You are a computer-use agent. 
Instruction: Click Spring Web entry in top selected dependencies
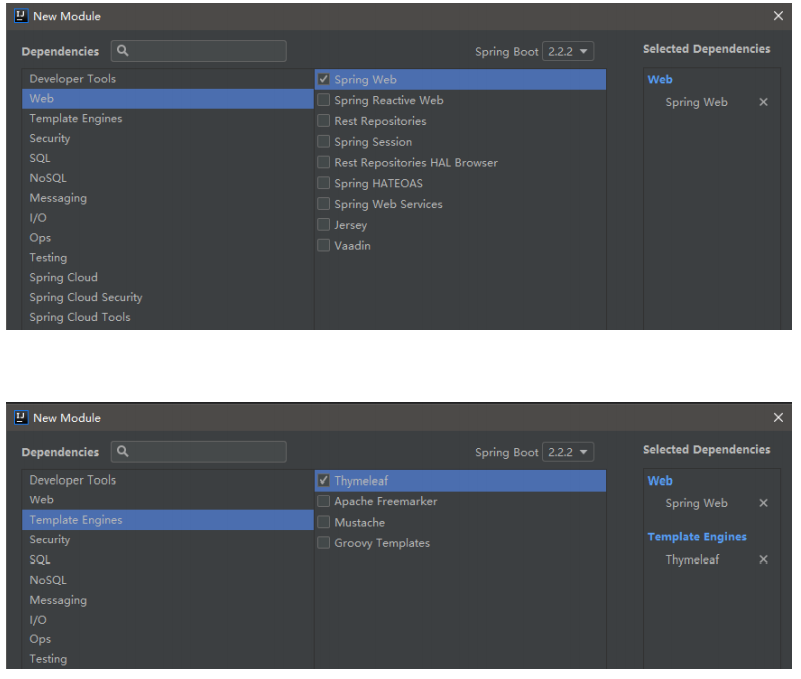696,102
